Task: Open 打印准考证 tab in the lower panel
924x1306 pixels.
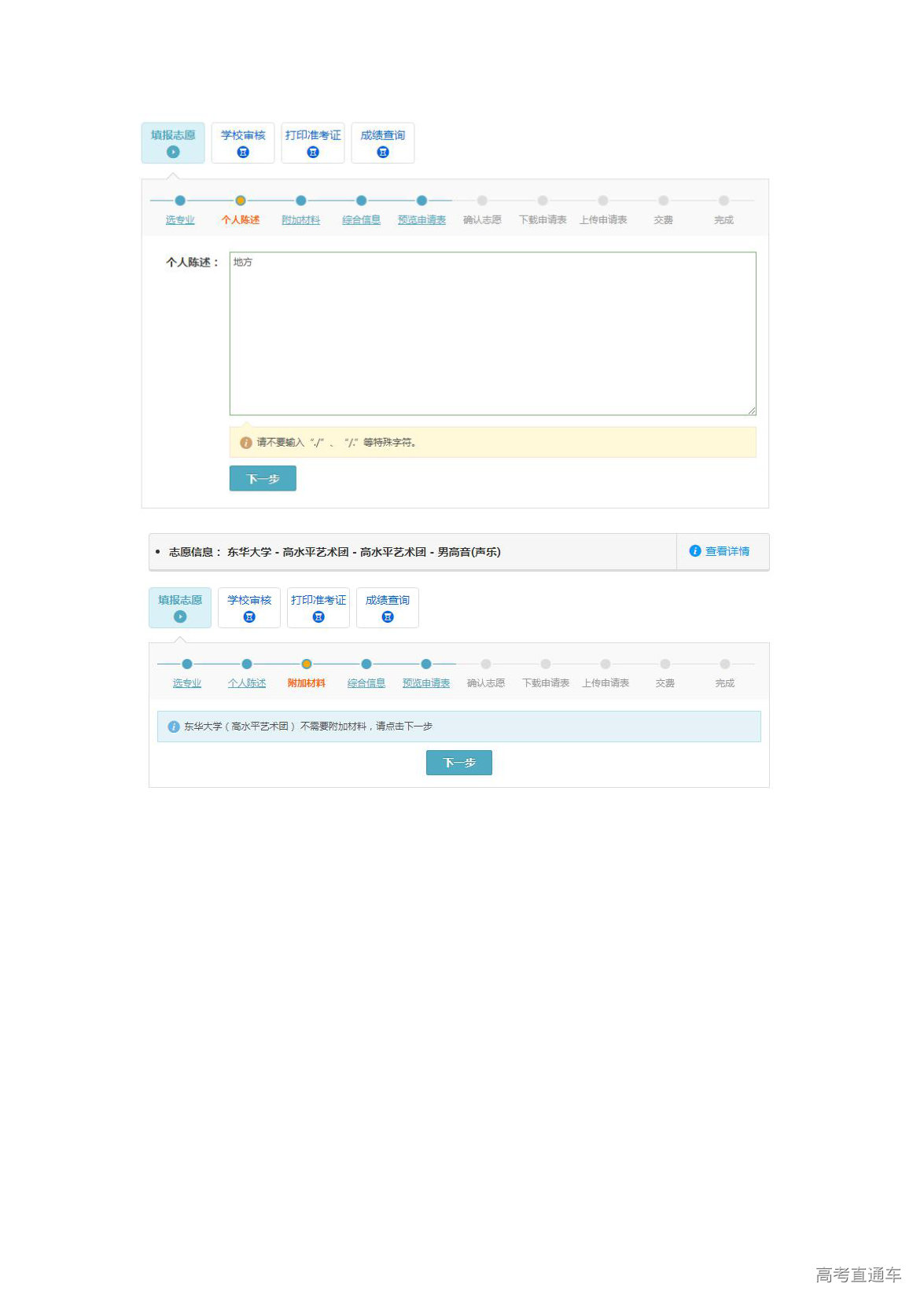Action: [x=318, y=607]
